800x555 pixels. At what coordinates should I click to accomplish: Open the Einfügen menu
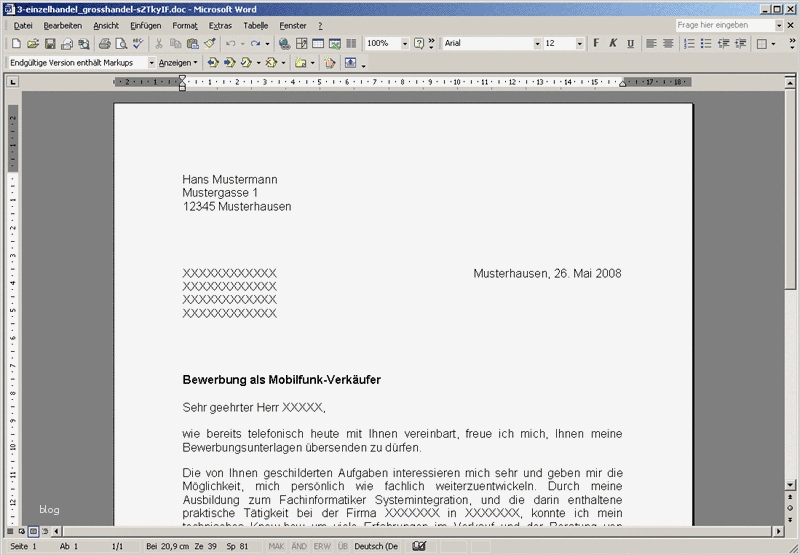click(145, 26)
